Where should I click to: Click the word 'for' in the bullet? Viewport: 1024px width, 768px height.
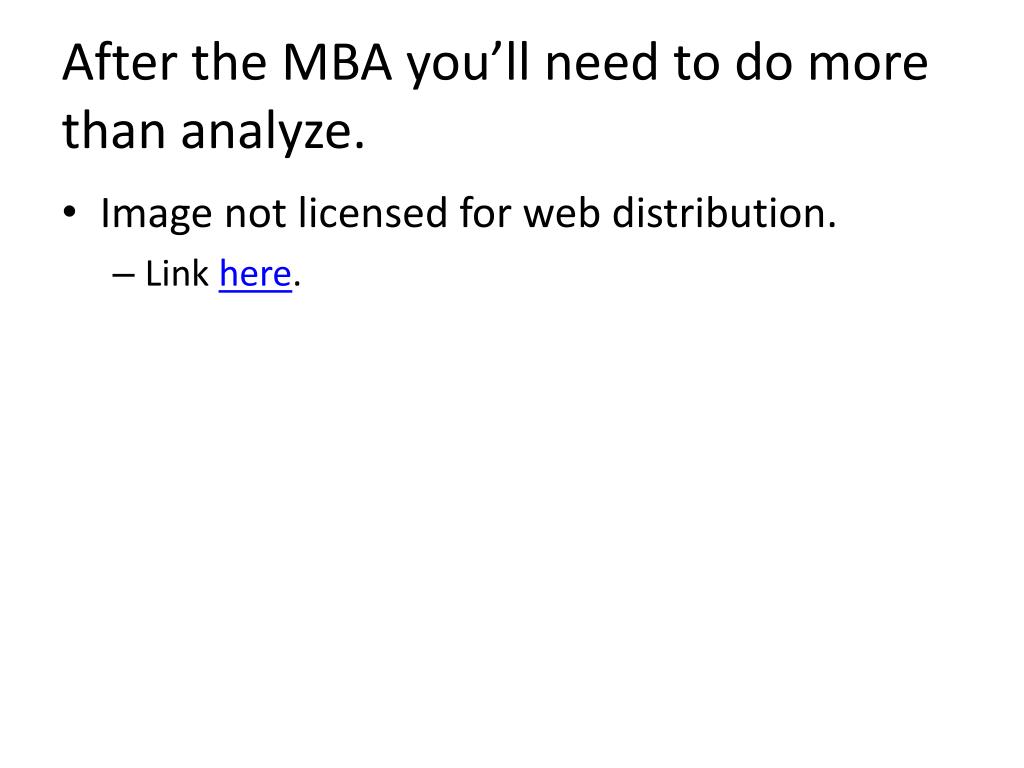[x=485, y=212]
